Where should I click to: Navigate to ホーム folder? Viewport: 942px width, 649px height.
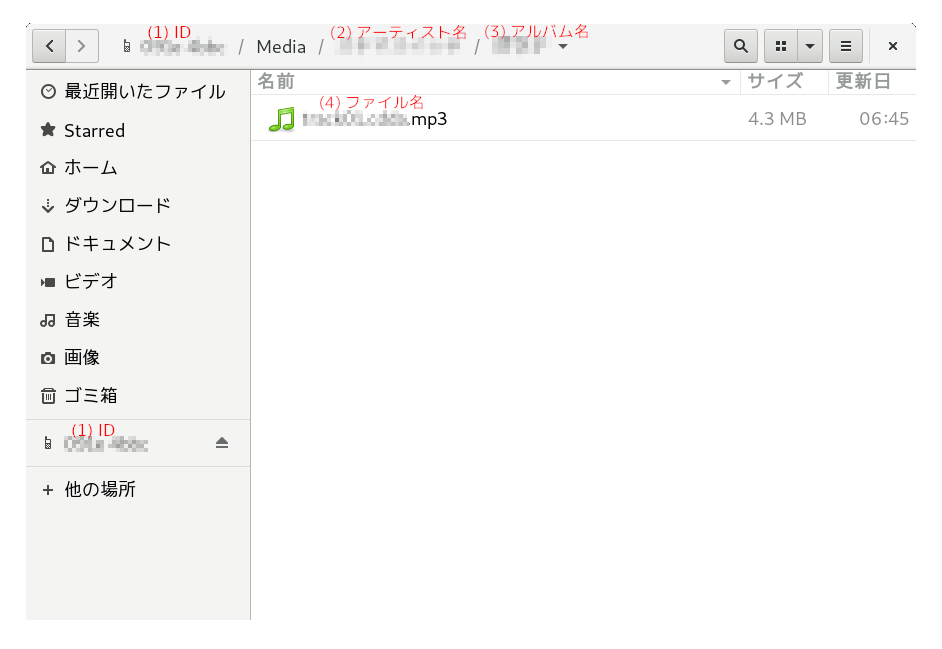(90, 168)
